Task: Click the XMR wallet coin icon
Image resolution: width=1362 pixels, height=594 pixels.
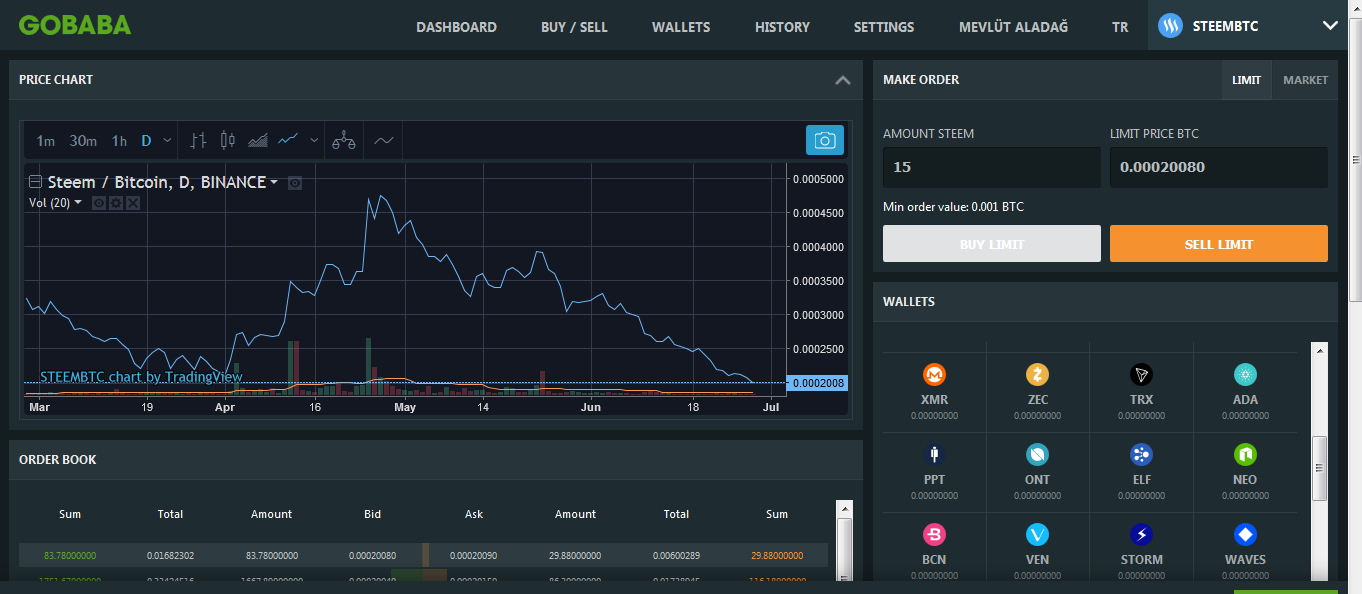Action: [934, 375]
